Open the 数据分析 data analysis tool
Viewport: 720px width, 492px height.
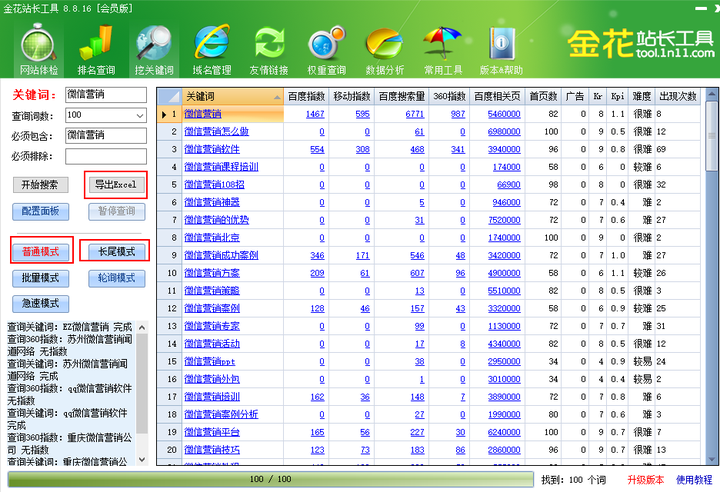tap(385, 51)
